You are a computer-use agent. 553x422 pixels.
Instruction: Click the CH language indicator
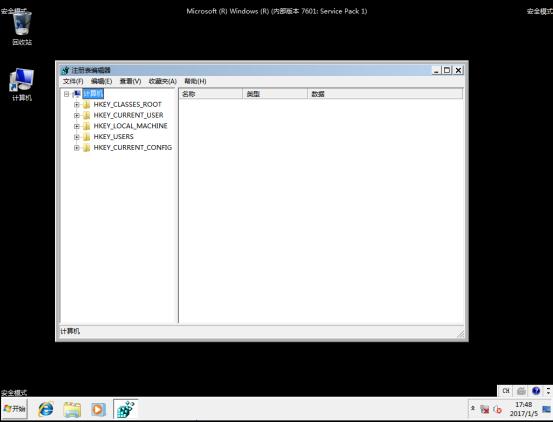click(x=506, y=391)
